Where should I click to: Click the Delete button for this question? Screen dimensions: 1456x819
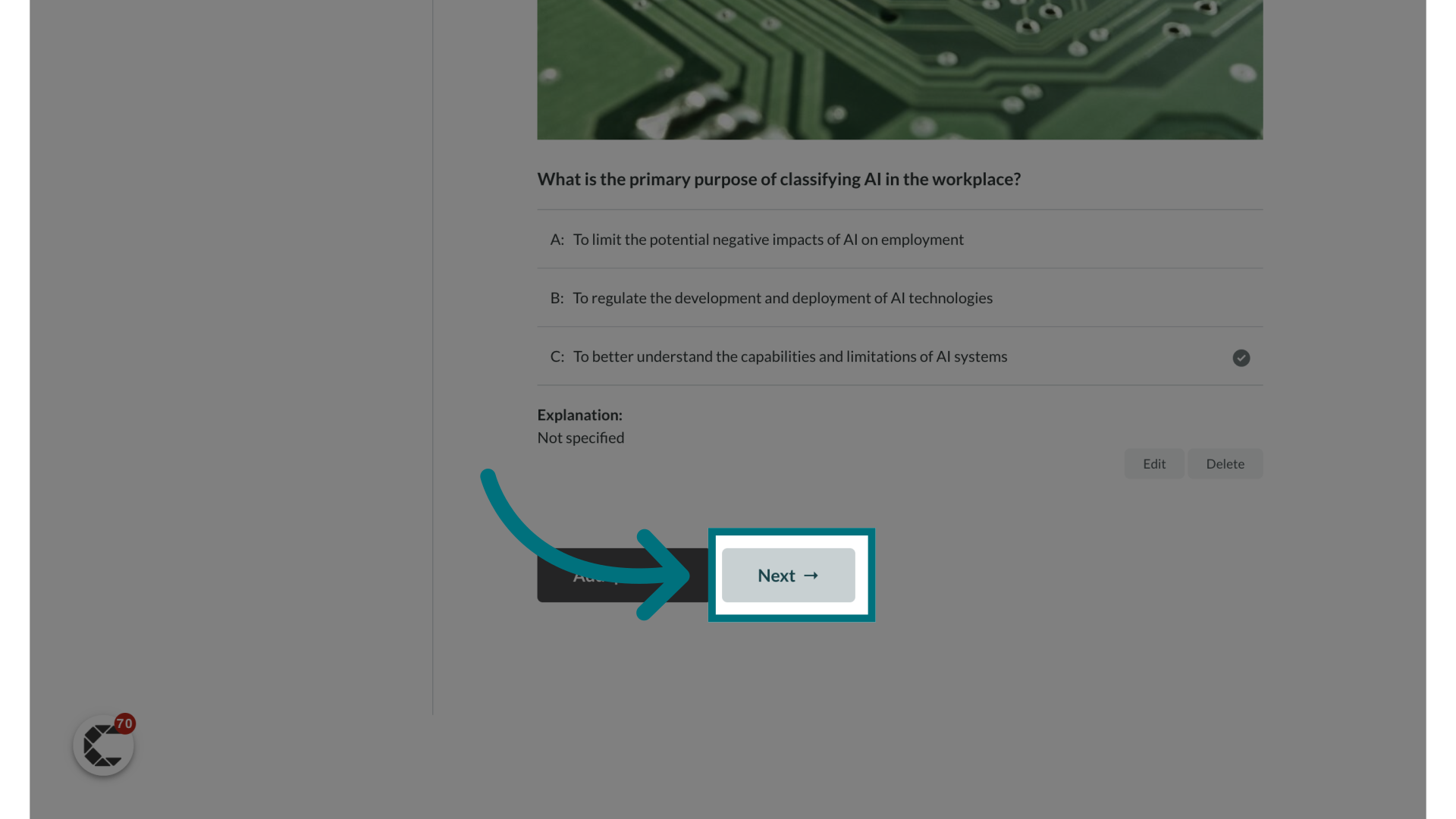[x=1225, y=463]
